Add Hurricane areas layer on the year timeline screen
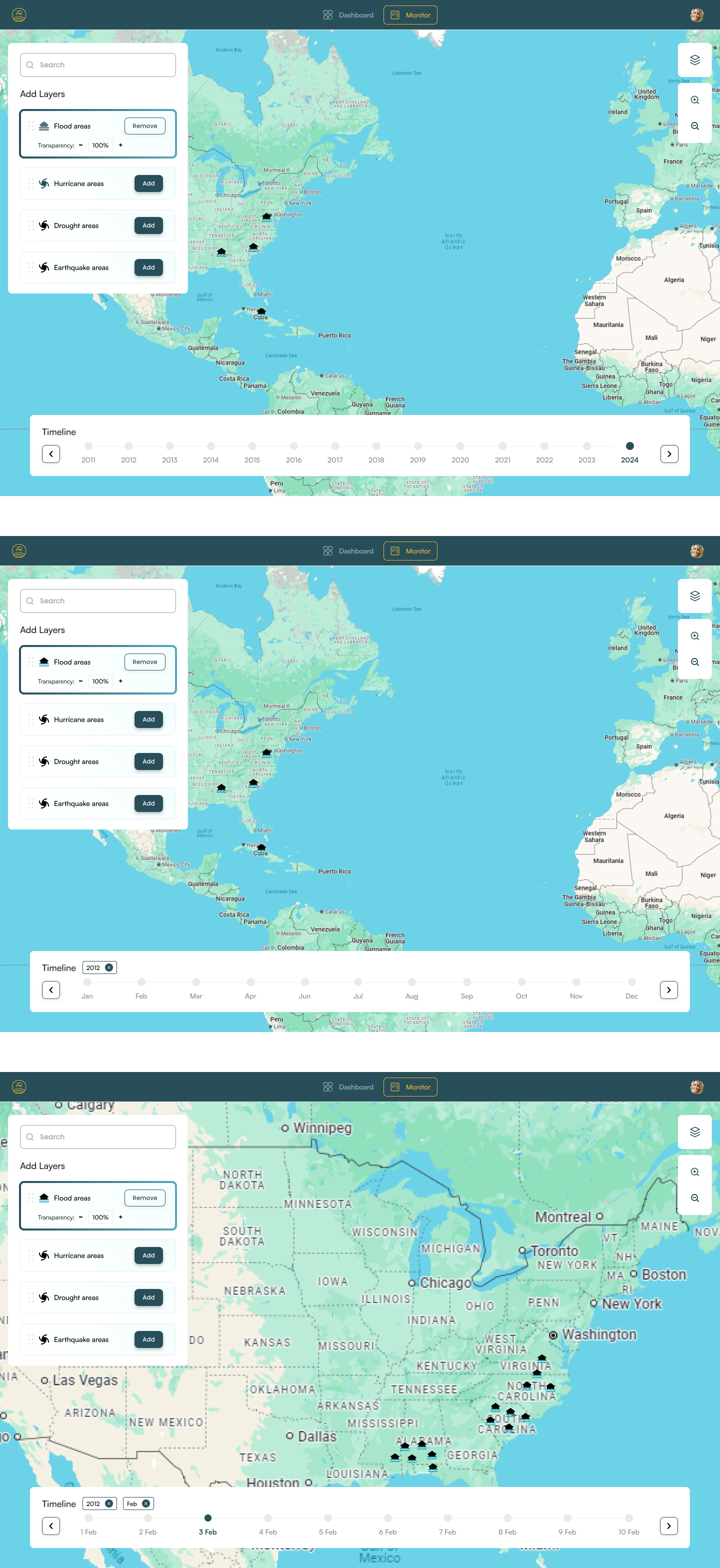Viewport: 720px width, 1568px height. 148,183
